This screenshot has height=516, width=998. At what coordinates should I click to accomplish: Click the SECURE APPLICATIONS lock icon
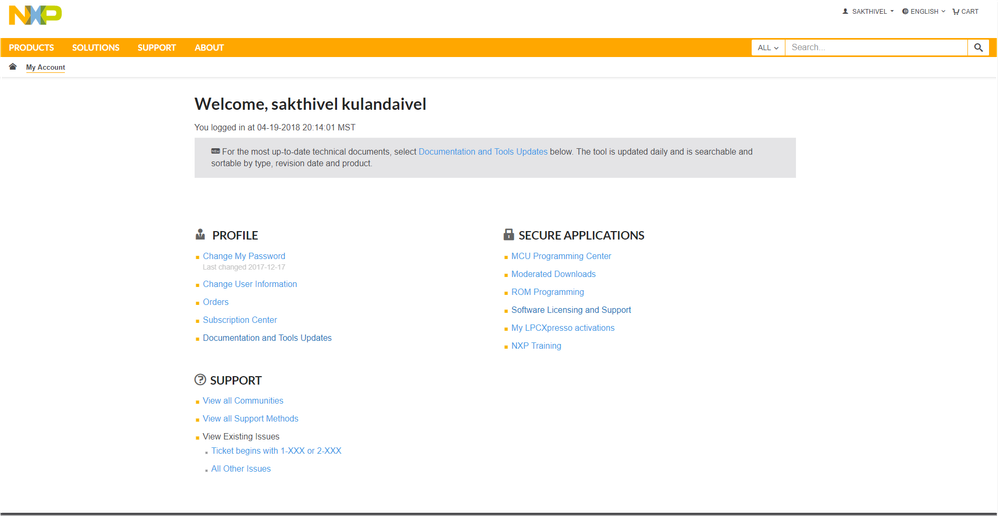[509, 235]
